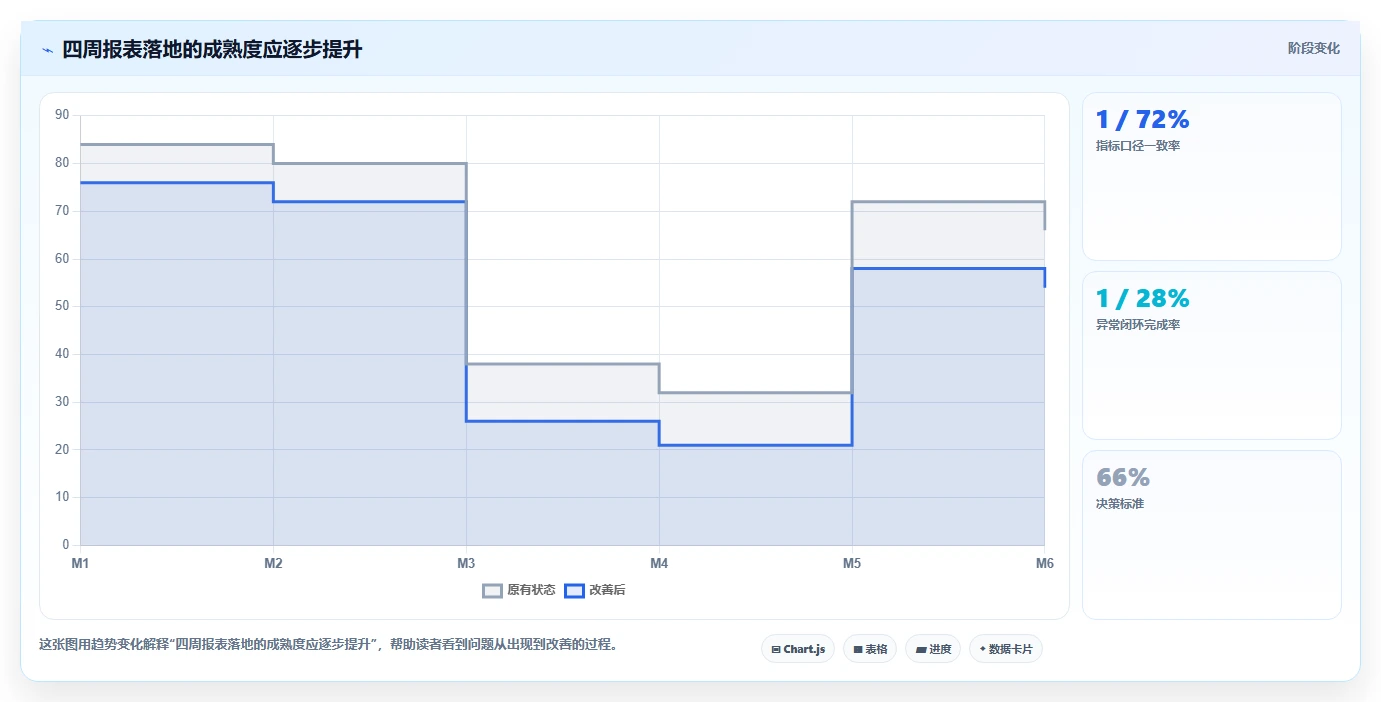The height and width of the screenshot is (702, 1381).
Task: Open the 决策标准 stat card
Action: point(1211,535)
